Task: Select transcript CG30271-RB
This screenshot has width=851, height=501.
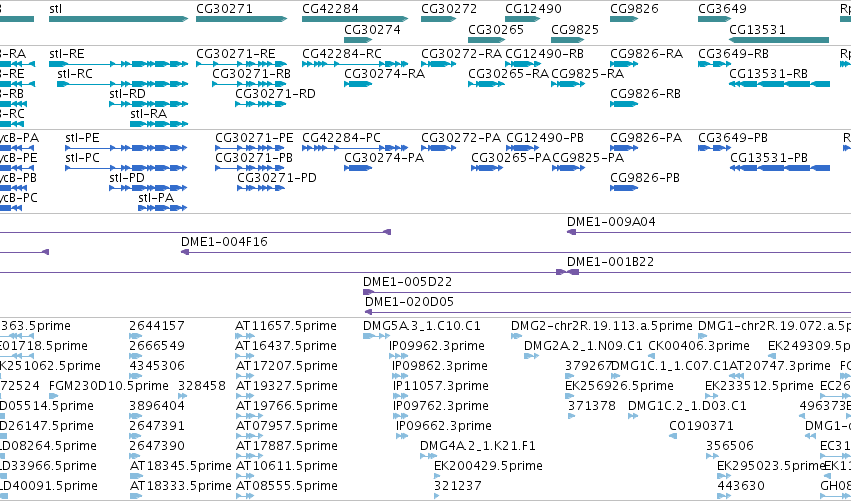Action: click(x=250, y=84)
